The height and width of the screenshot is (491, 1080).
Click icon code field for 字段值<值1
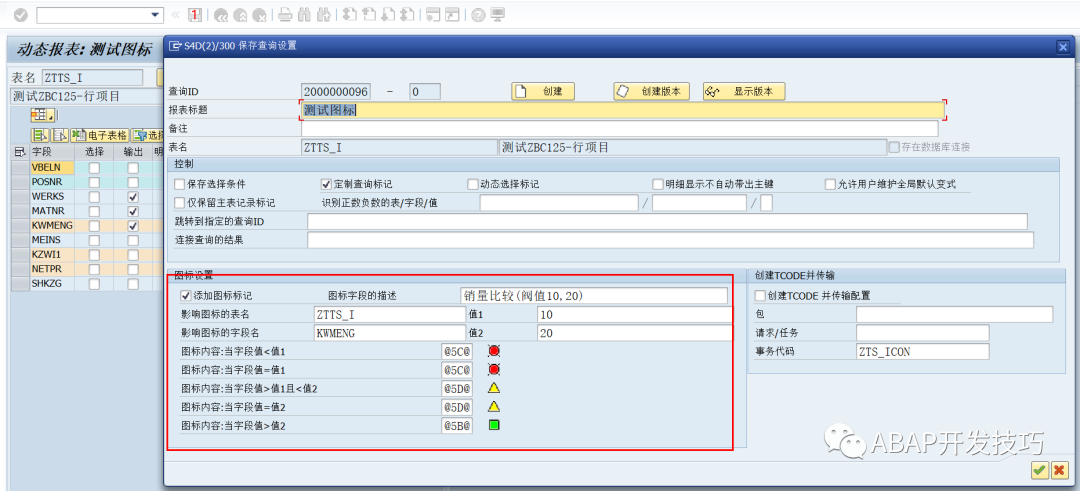click(x=457, y=351)
